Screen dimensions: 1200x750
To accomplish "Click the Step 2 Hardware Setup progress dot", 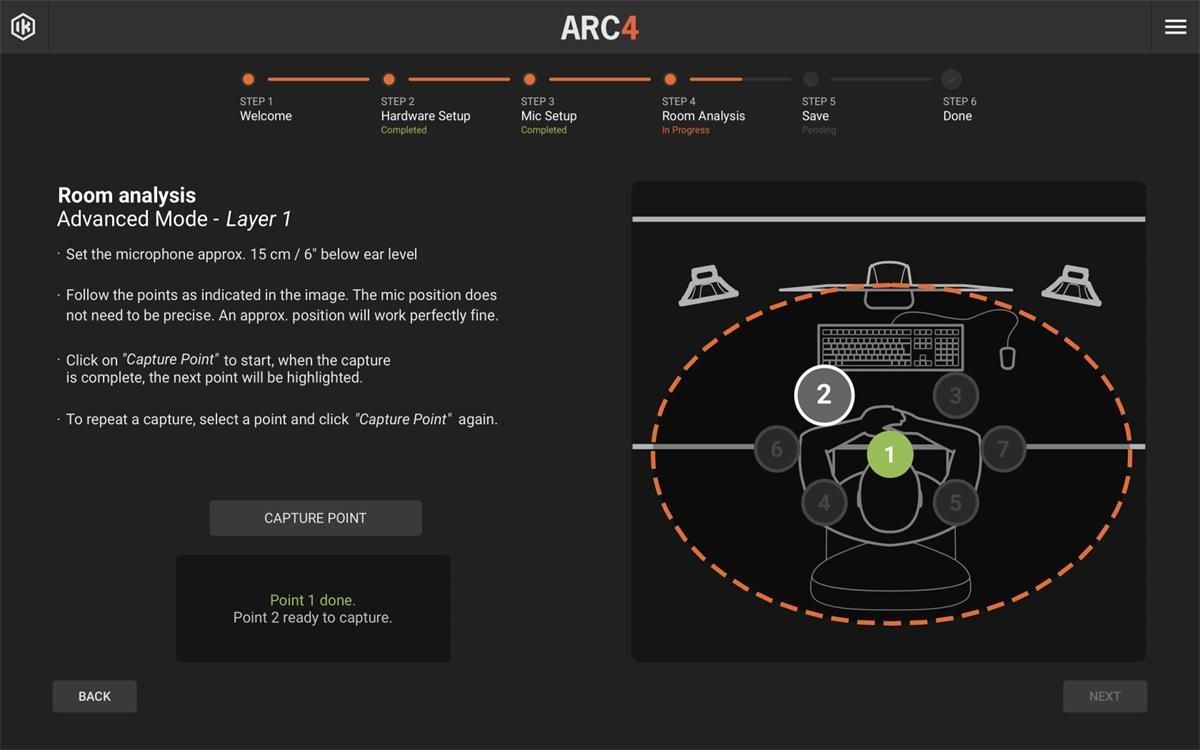I will [x=389, y=79].
